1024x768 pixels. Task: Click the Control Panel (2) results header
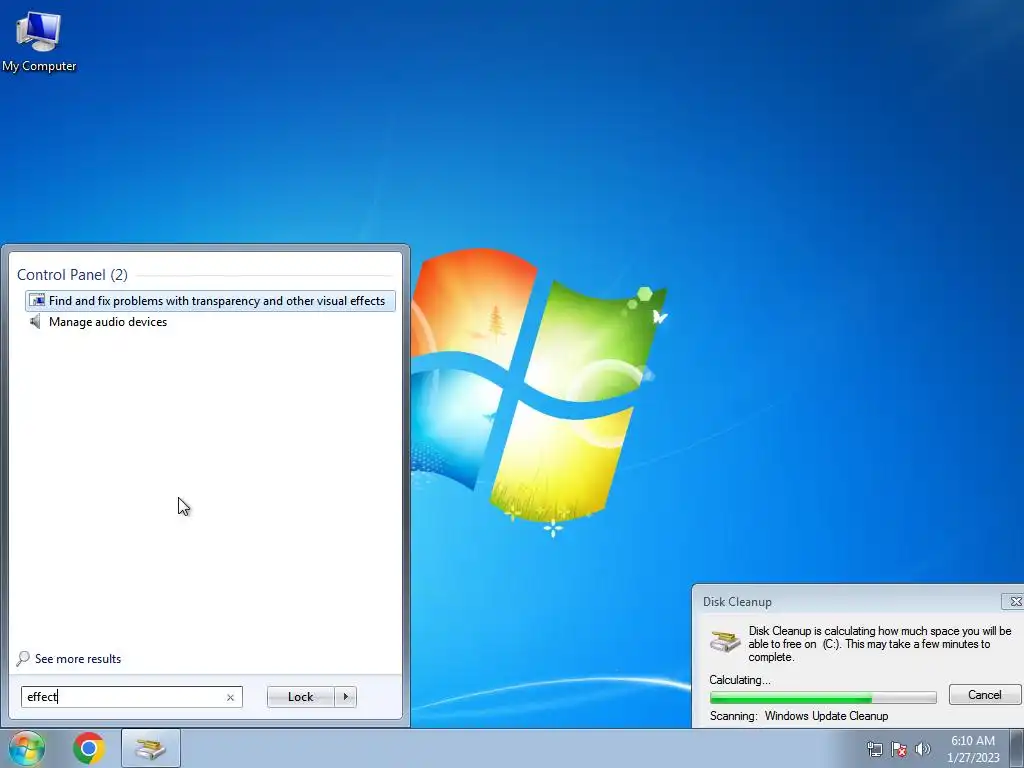click(72, 275)
